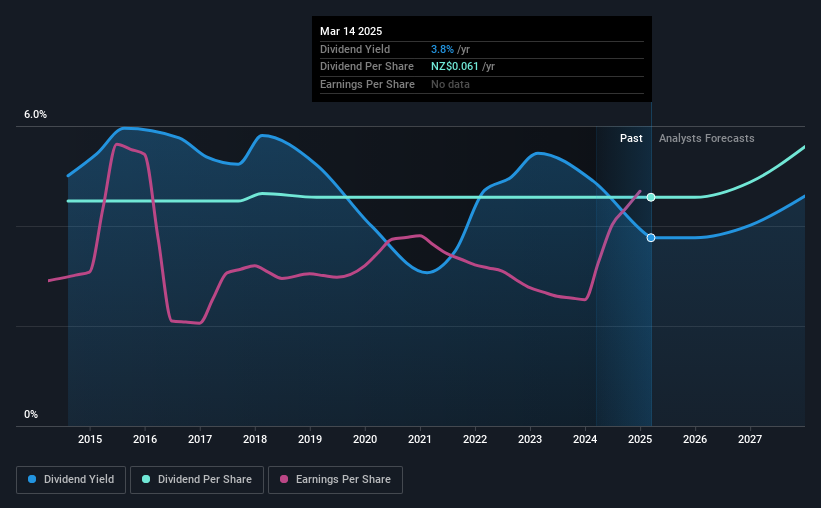The width and height of the screenshot is (821, 508).
Task: Click the 2018 x-axis label
Action: [255, 439]
